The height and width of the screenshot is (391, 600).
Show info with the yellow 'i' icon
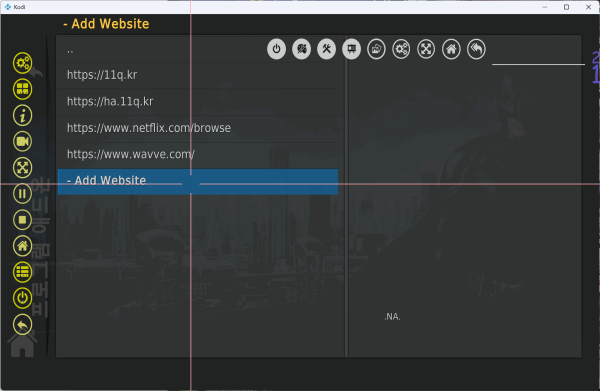coord(23,115)
